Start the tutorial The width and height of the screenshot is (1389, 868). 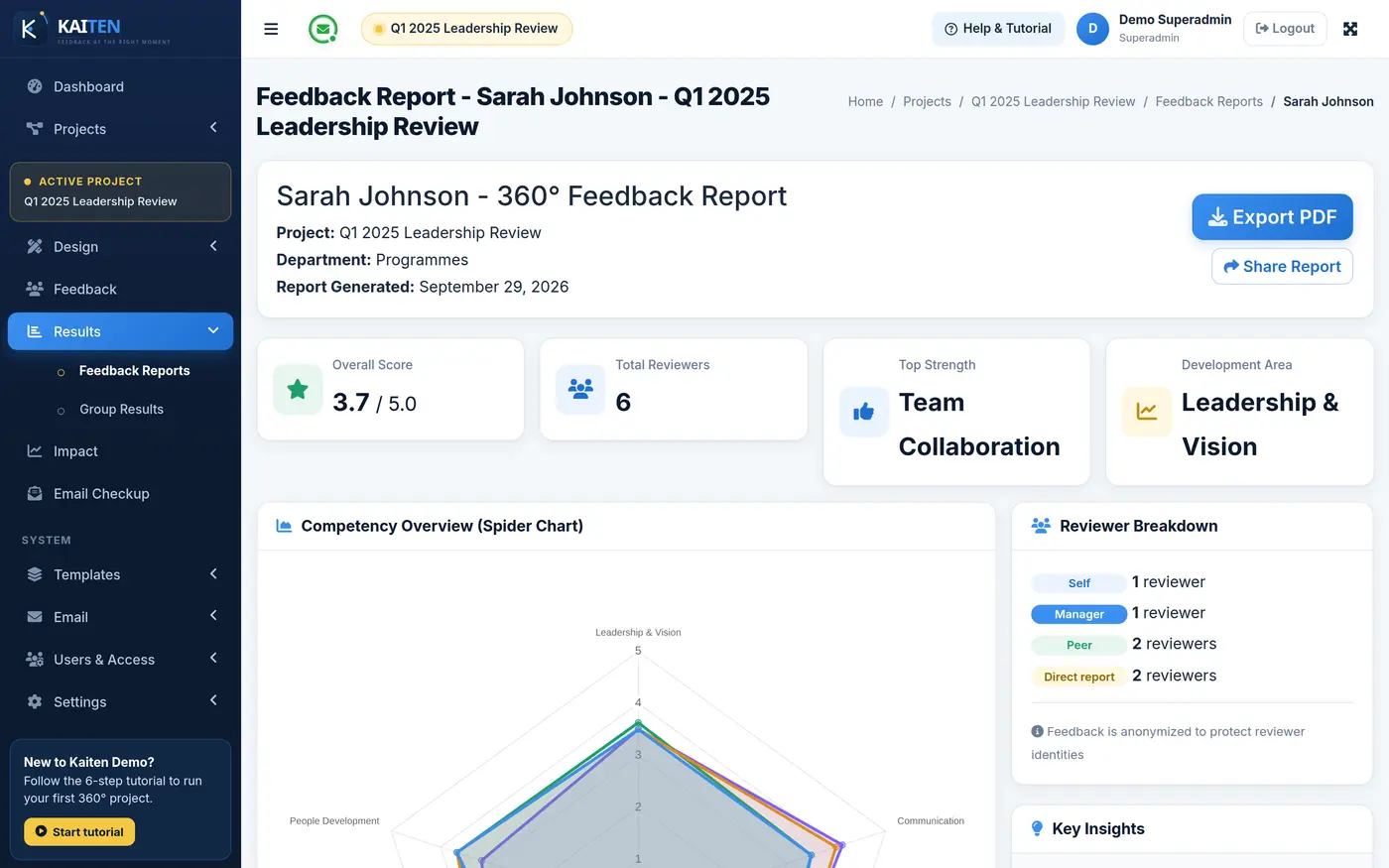[x=79, y=831]
